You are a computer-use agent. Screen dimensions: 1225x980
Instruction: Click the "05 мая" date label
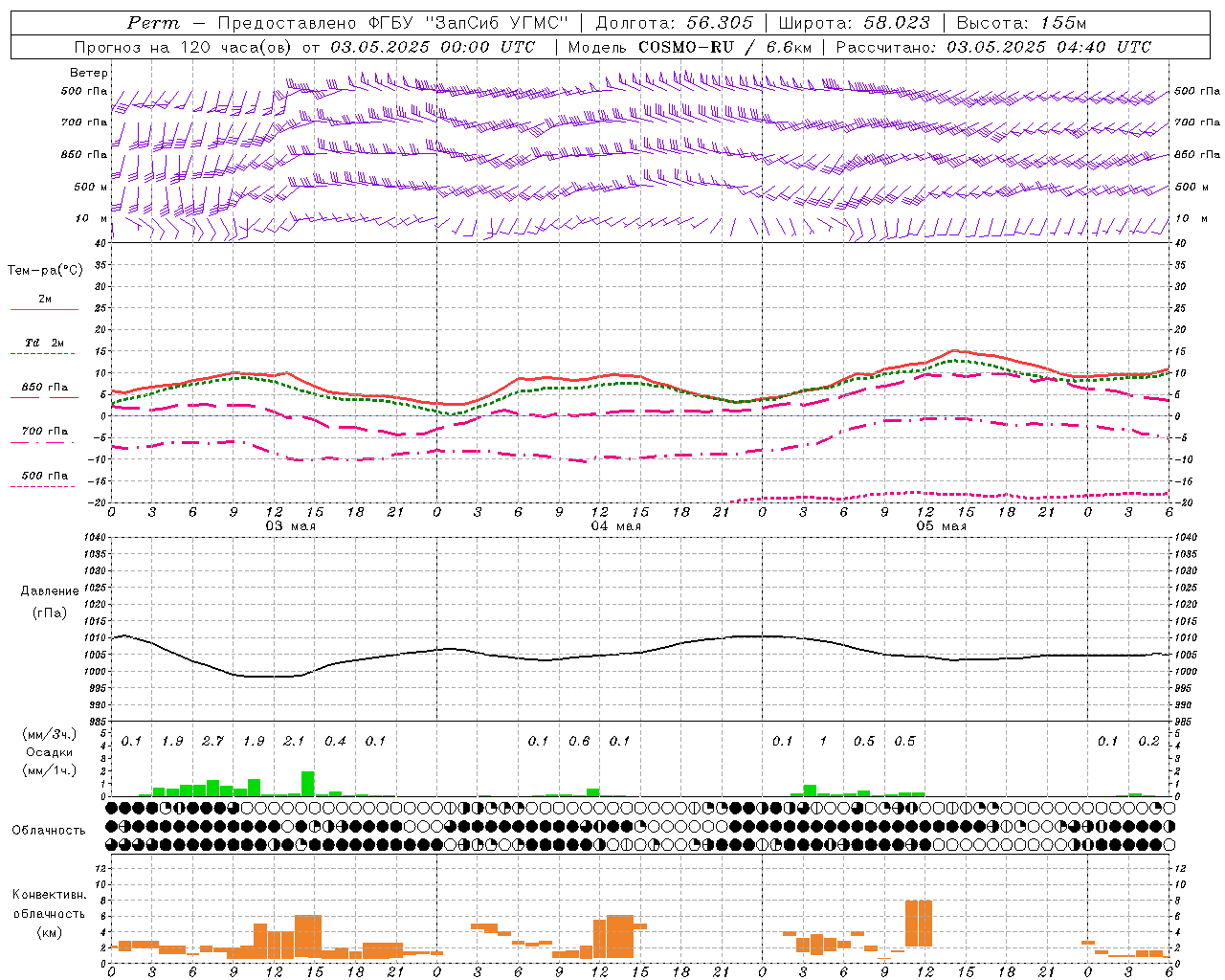[x=941, y=526]
